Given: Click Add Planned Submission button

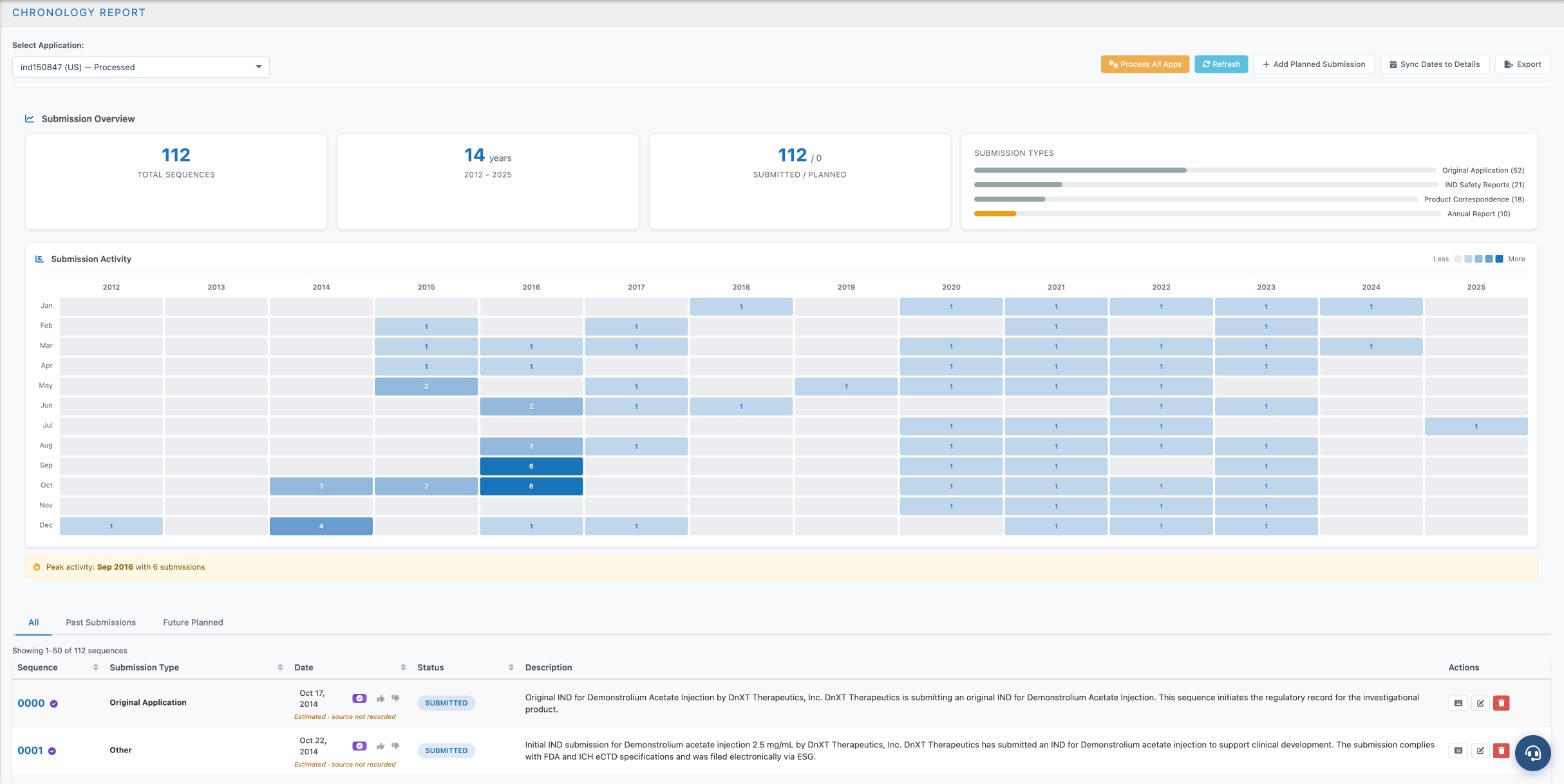Looking at the screenshot, I should tap(1314, 64).
